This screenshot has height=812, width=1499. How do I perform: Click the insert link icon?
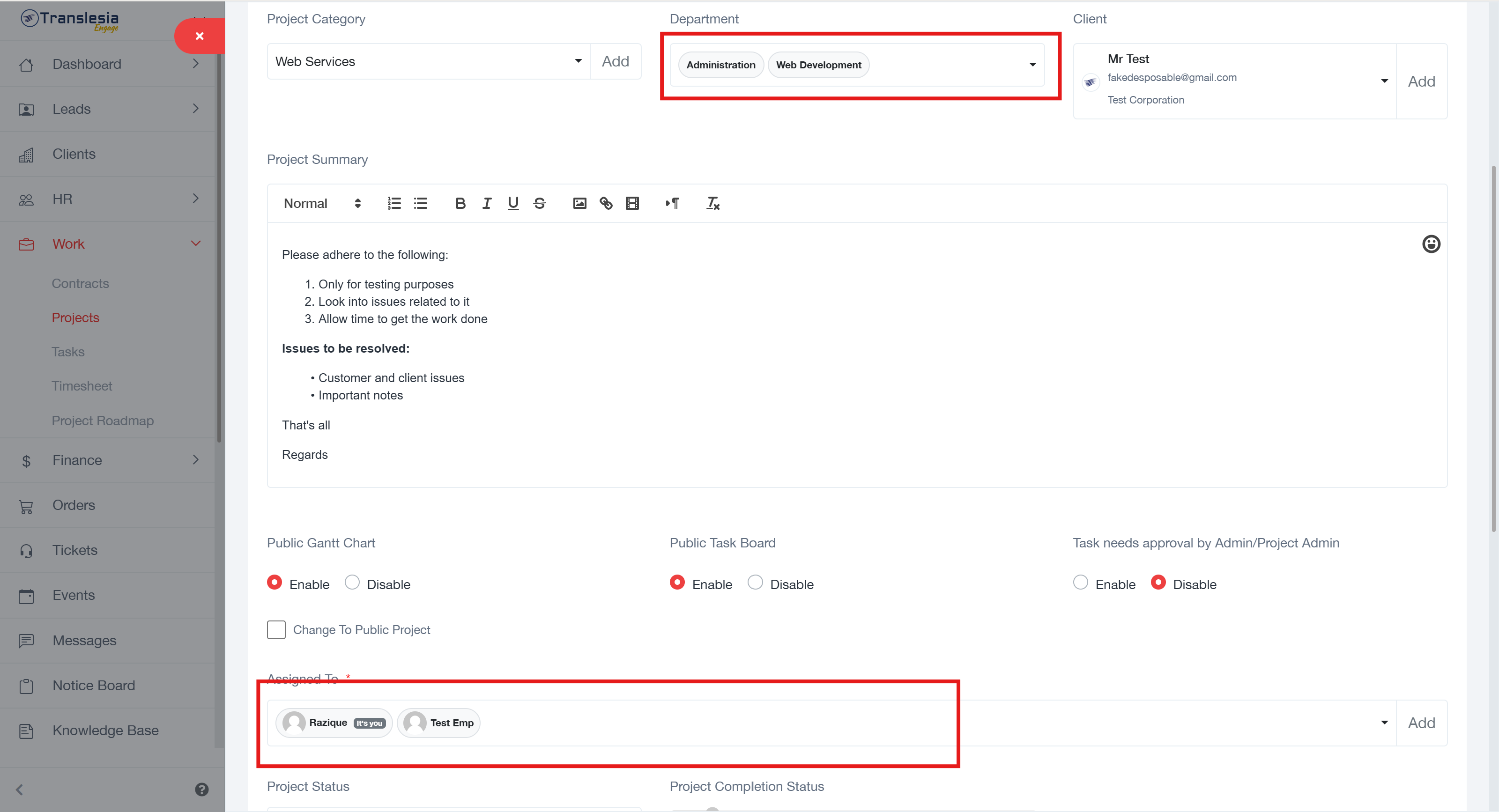coord(606,204)
